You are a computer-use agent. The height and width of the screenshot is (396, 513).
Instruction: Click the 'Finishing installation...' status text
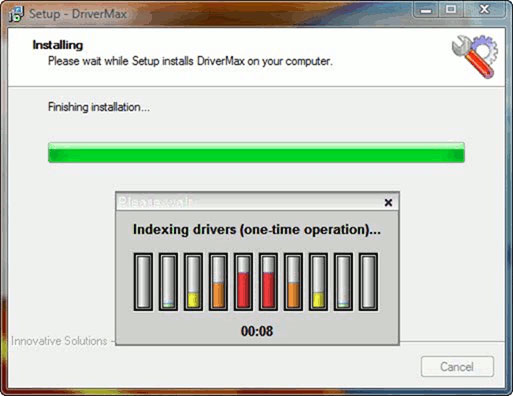click(99, 107)
